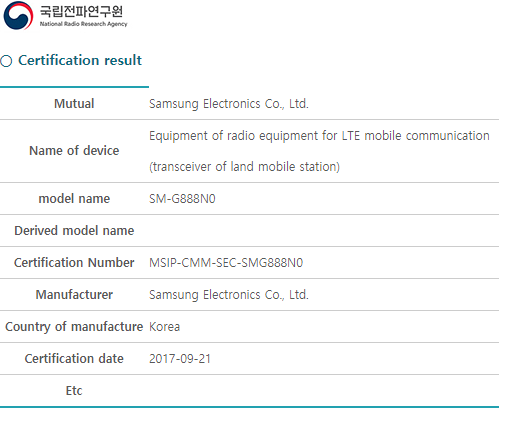Click the Mutual row label

coord(74,104)
